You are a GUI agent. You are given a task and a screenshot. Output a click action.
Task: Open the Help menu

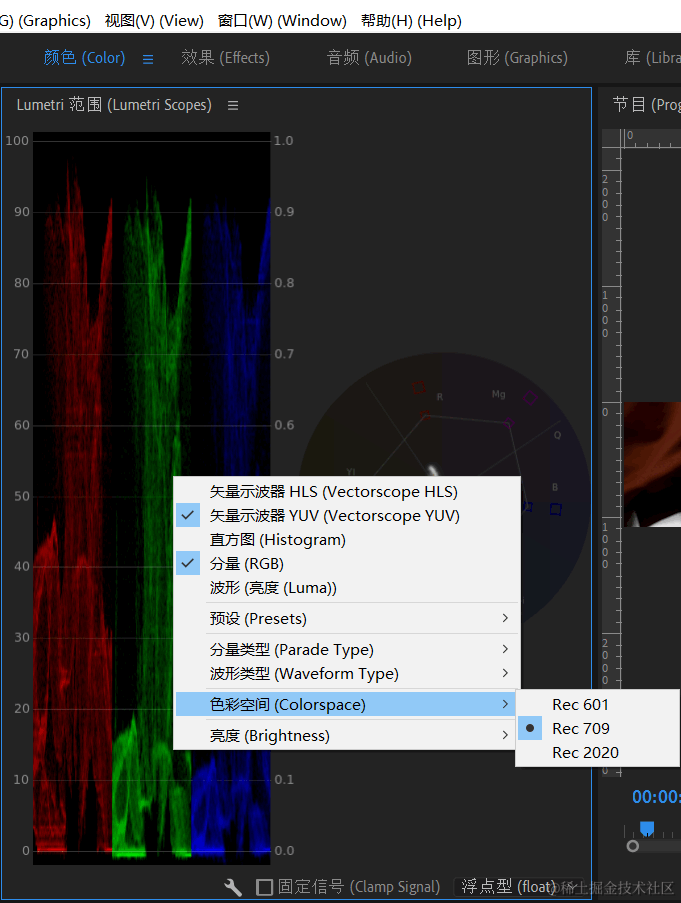tap(411, 21)
